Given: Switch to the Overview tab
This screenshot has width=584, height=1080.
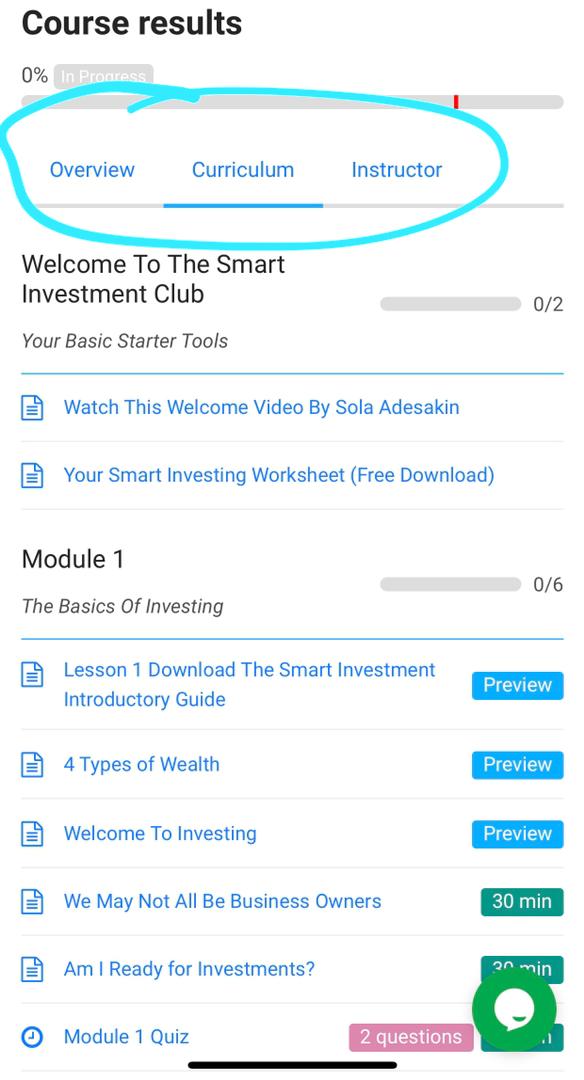Looking at the screenshot, I should [x=92, y=170].
